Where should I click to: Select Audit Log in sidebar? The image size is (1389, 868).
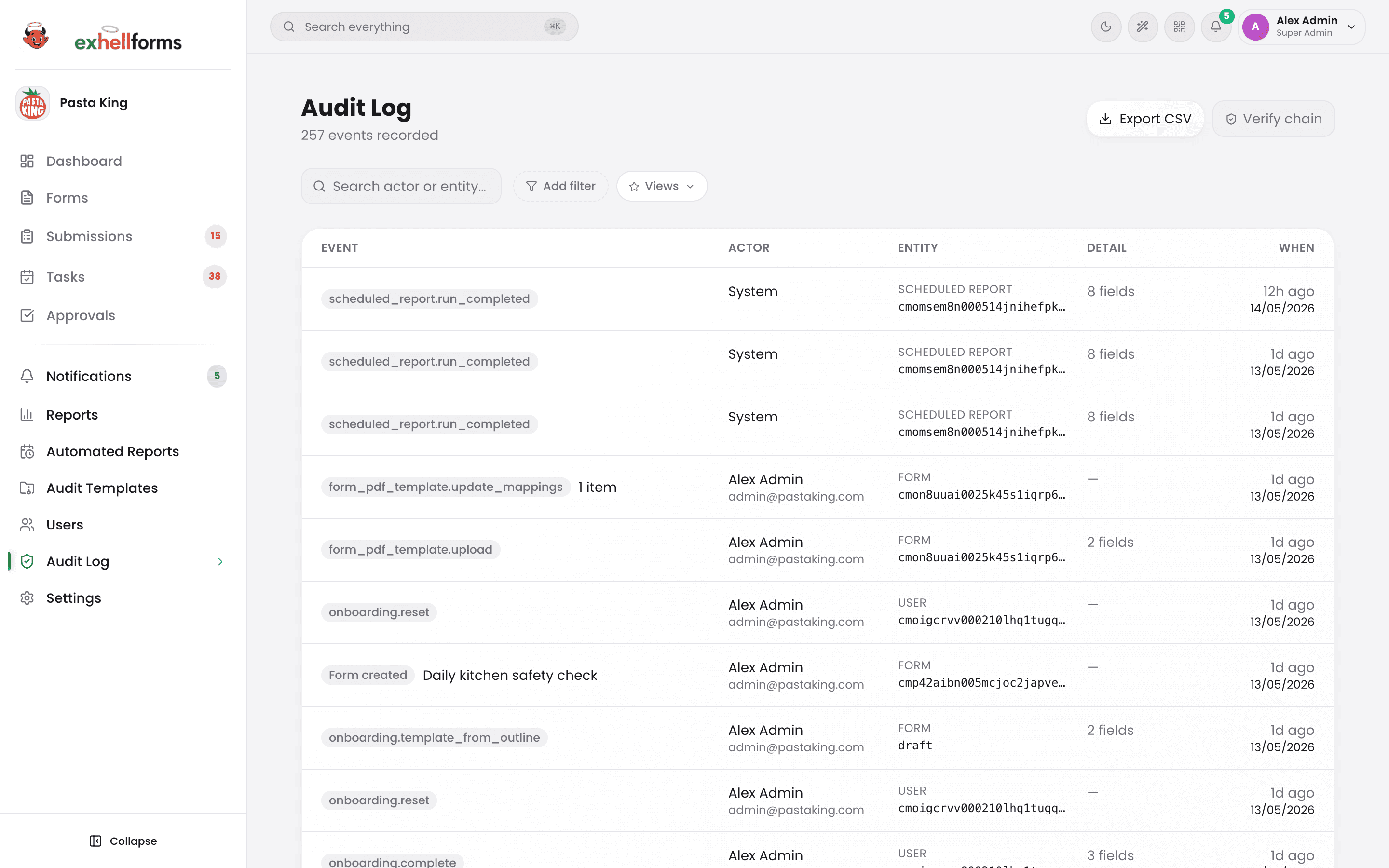123,561
